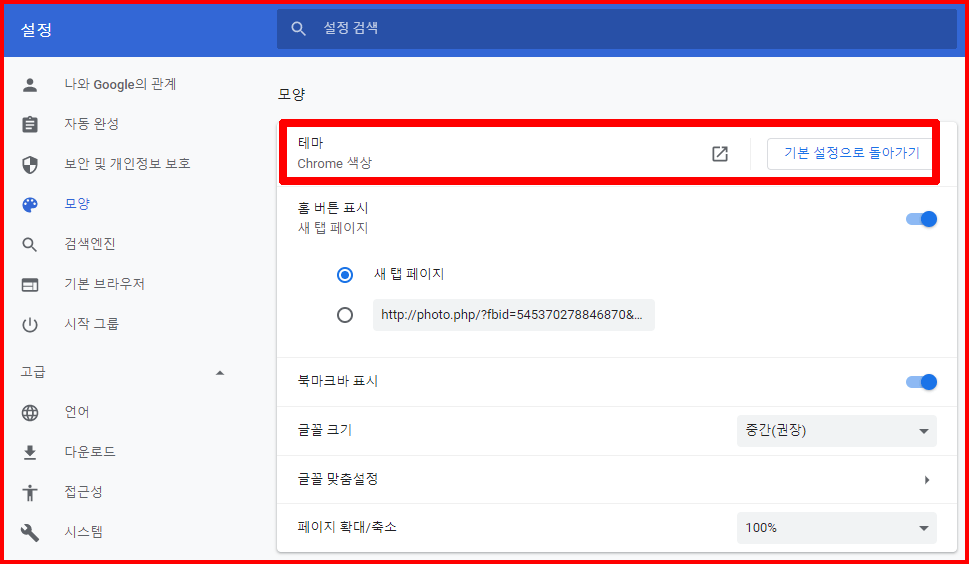The width and height of the screenshot is (969, 564).
Task: Click the power icon for 시작 그룹
Action: click(30, 324)
